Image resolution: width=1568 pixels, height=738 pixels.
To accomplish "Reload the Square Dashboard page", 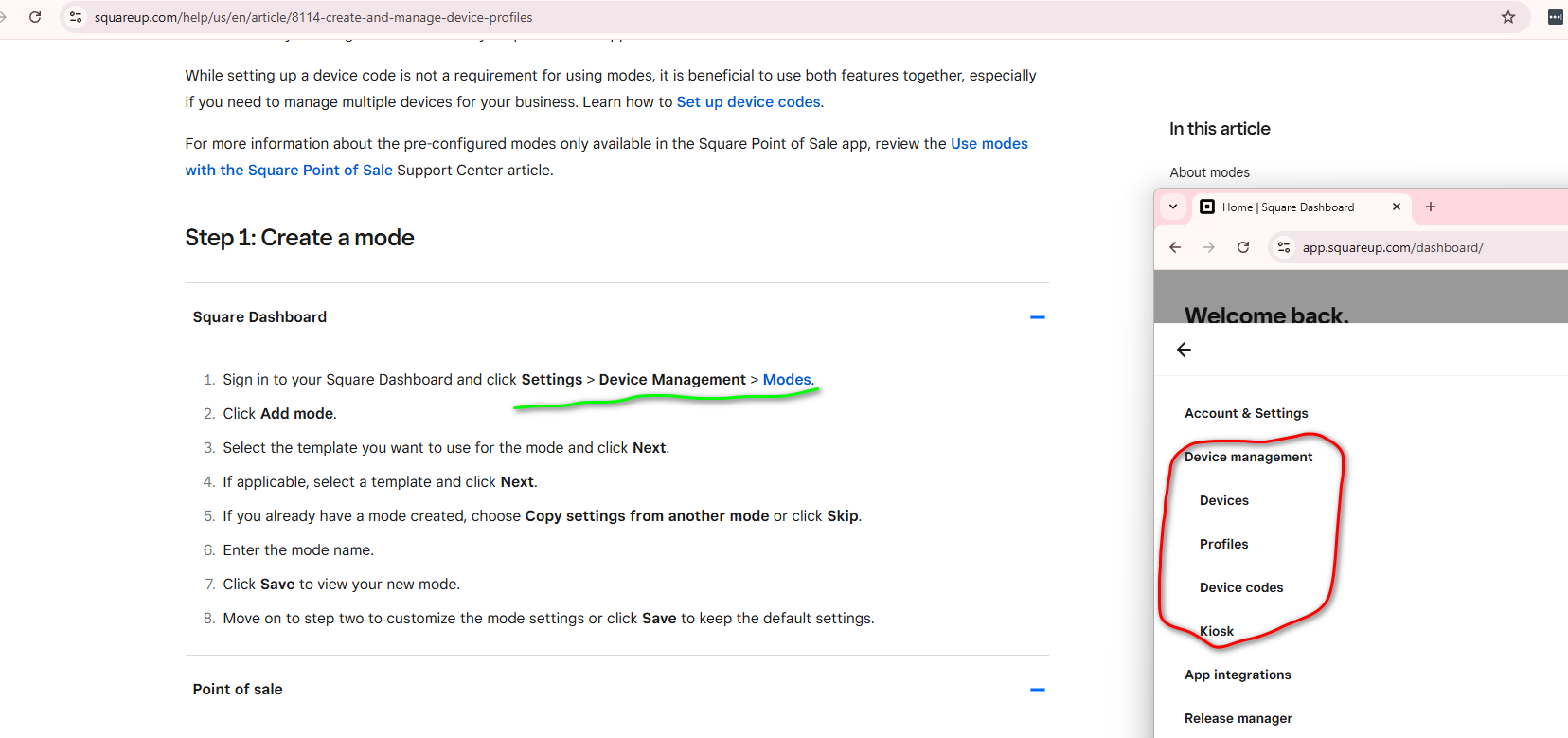I will [x=1243, y=247].
